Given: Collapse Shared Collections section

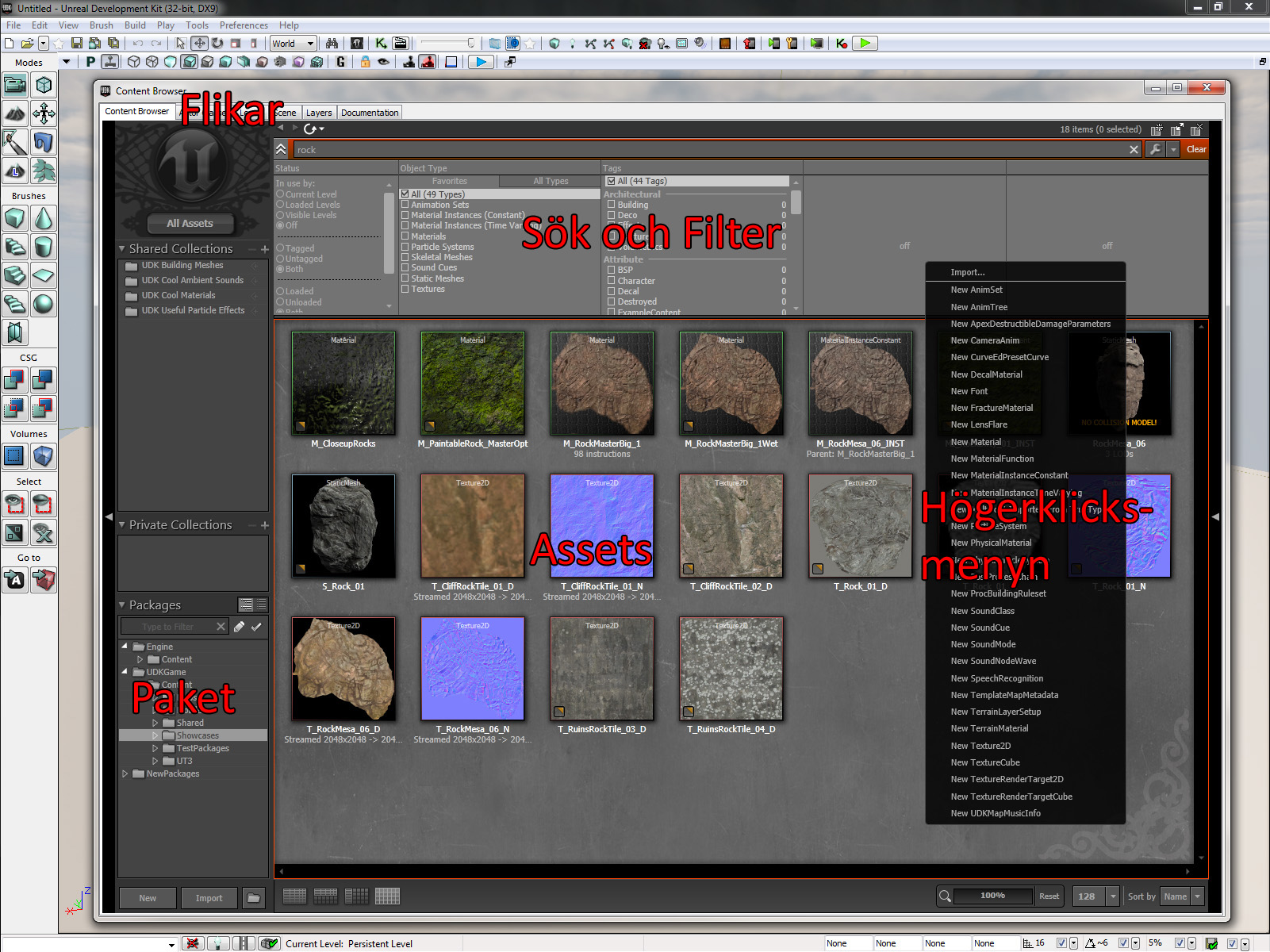Looking at the screenshot, I should (122, 249).
